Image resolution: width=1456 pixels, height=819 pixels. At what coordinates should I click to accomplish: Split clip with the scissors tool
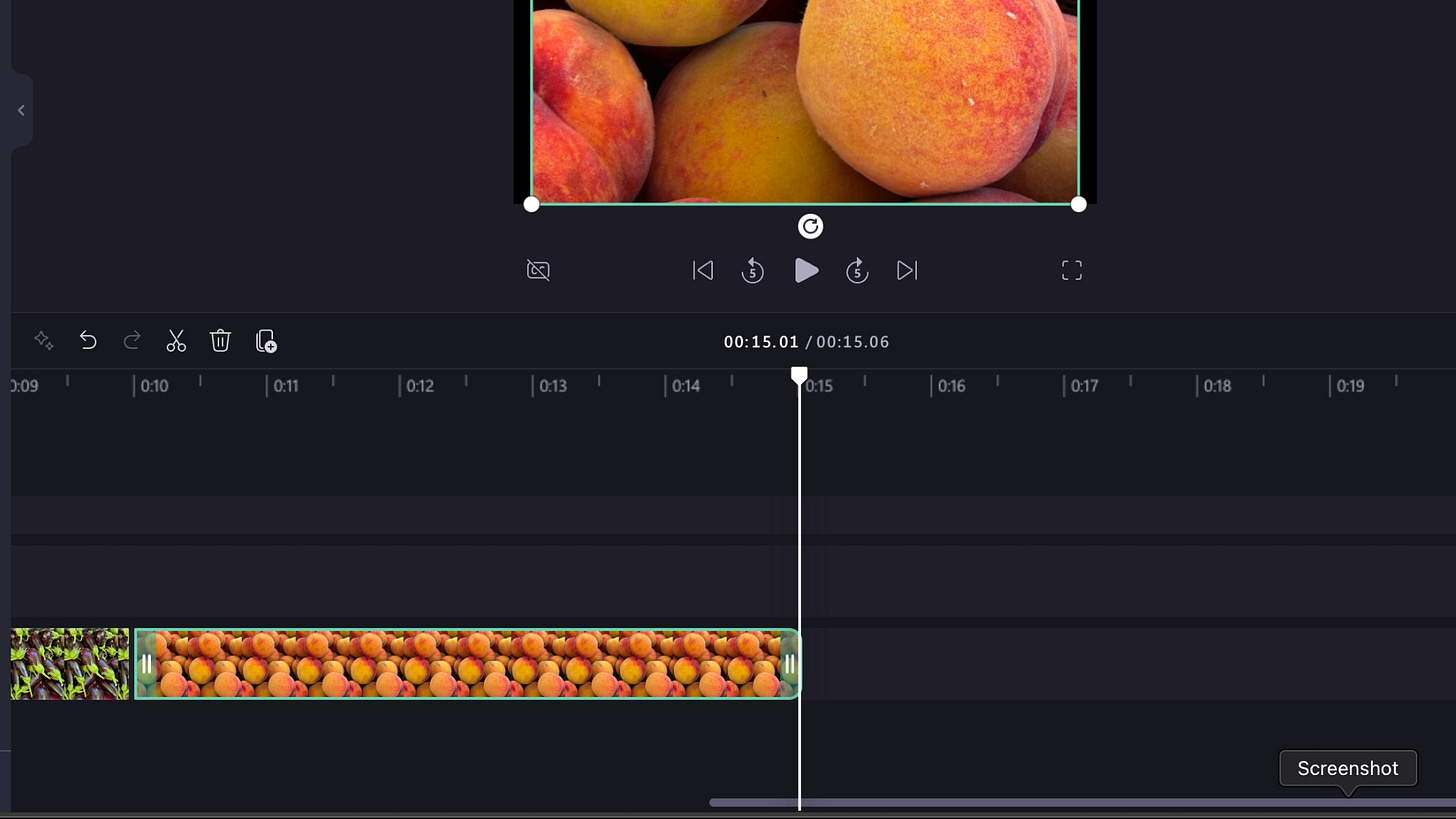tap(176, 341)
